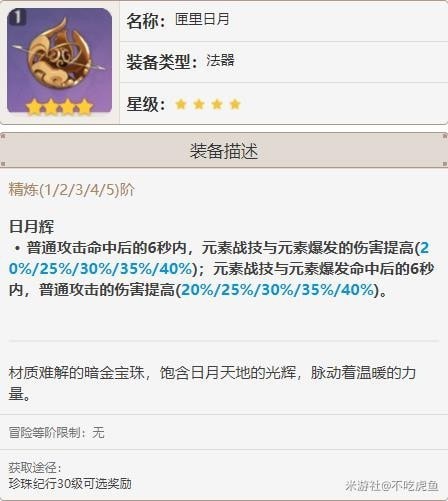Click the four-star rating under weapon image
The image size is (448, 501).
point(59,107)
